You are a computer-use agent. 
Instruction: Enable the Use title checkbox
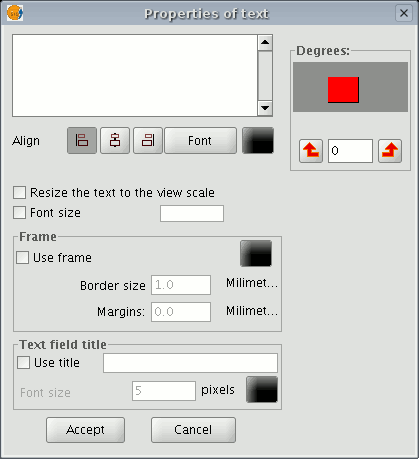(23, 363)
